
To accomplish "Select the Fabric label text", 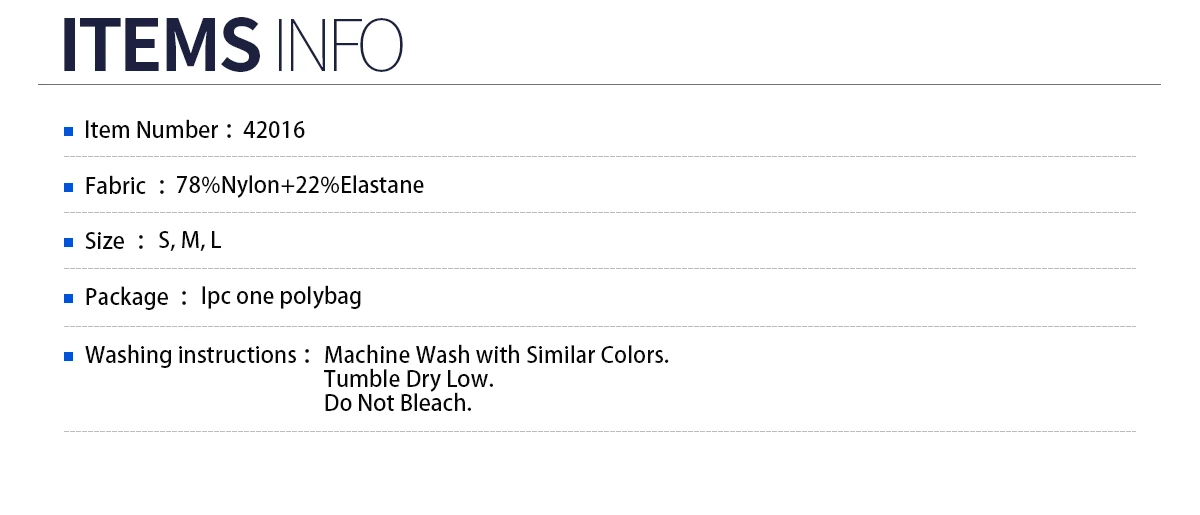I will (115, 186).
